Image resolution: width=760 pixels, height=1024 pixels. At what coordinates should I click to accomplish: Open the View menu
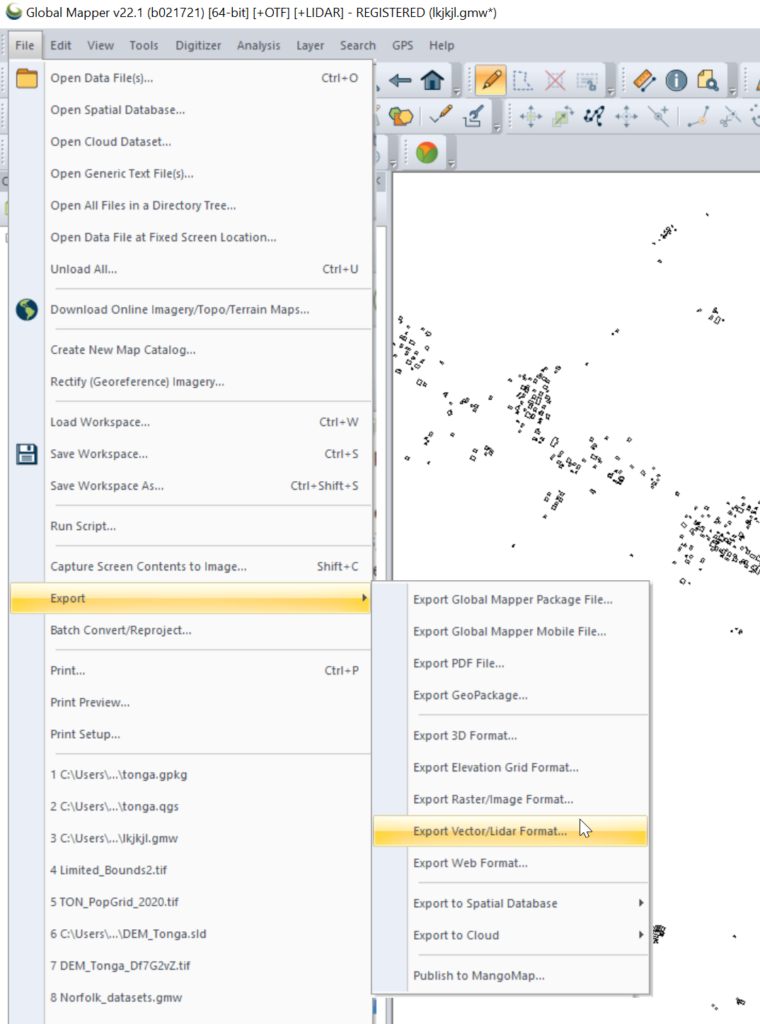[x=101, y=45]
